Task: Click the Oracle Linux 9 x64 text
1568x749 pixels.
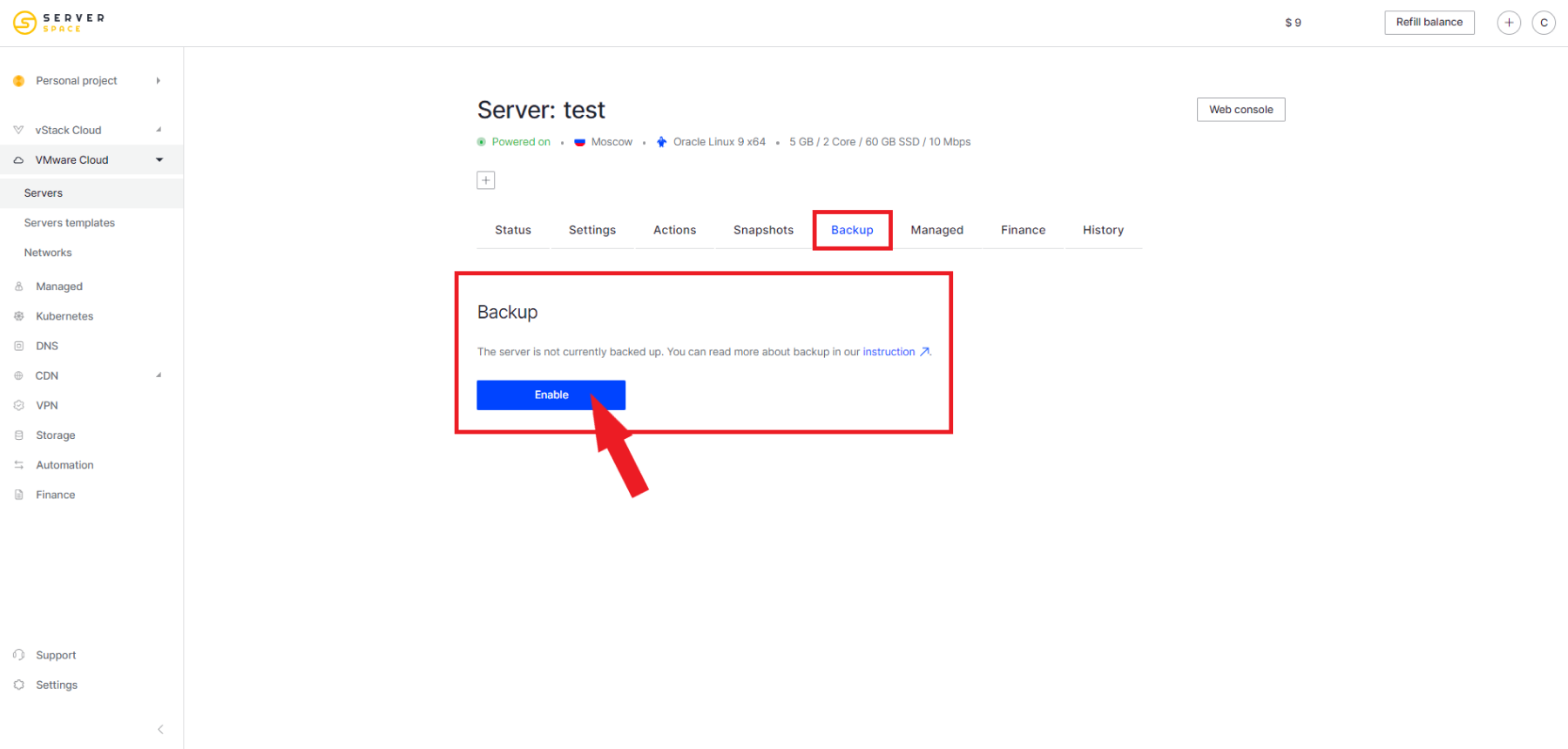Action: click(x=720, y=142)
